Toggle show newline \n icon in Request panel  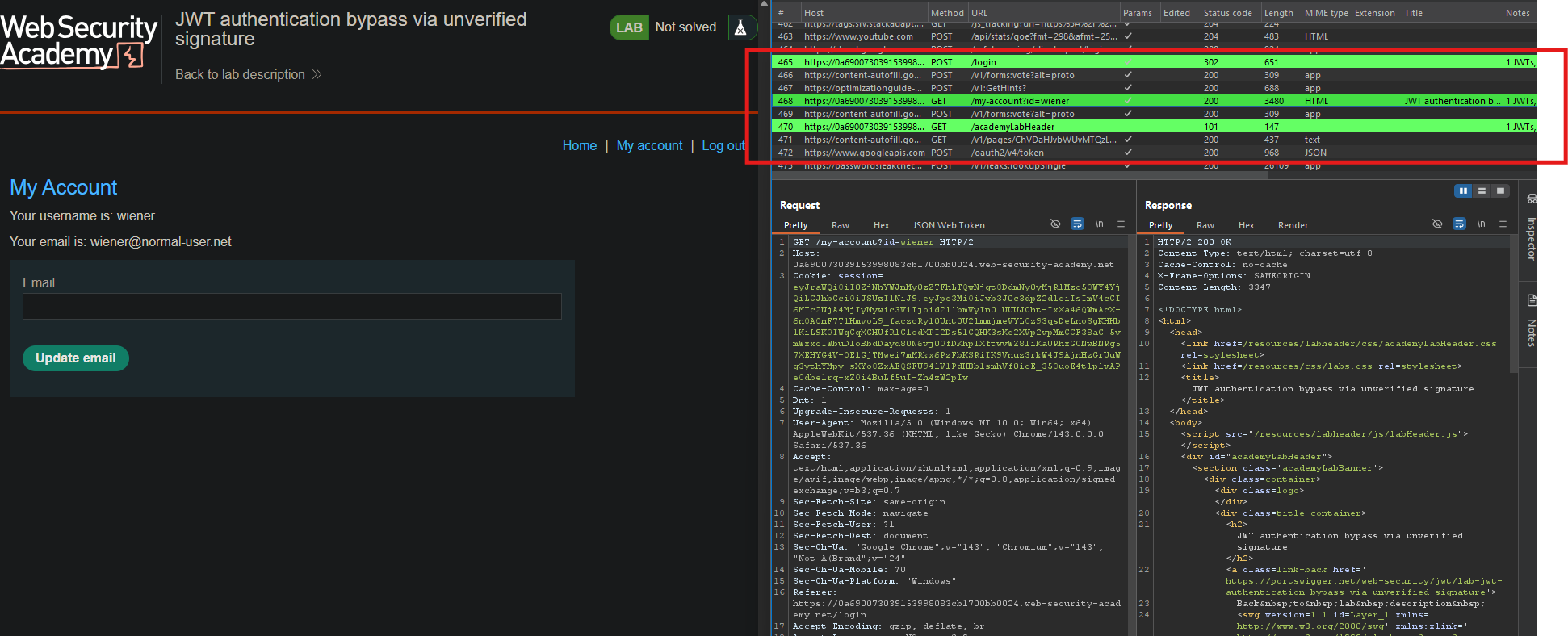tap(1099, 224)
